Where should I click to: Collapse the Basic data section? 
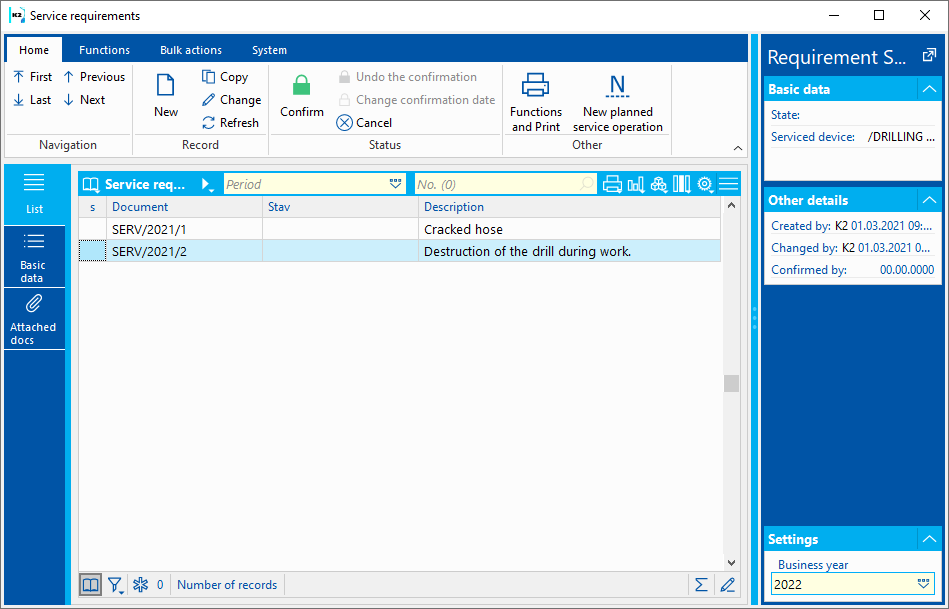[929, 90]
